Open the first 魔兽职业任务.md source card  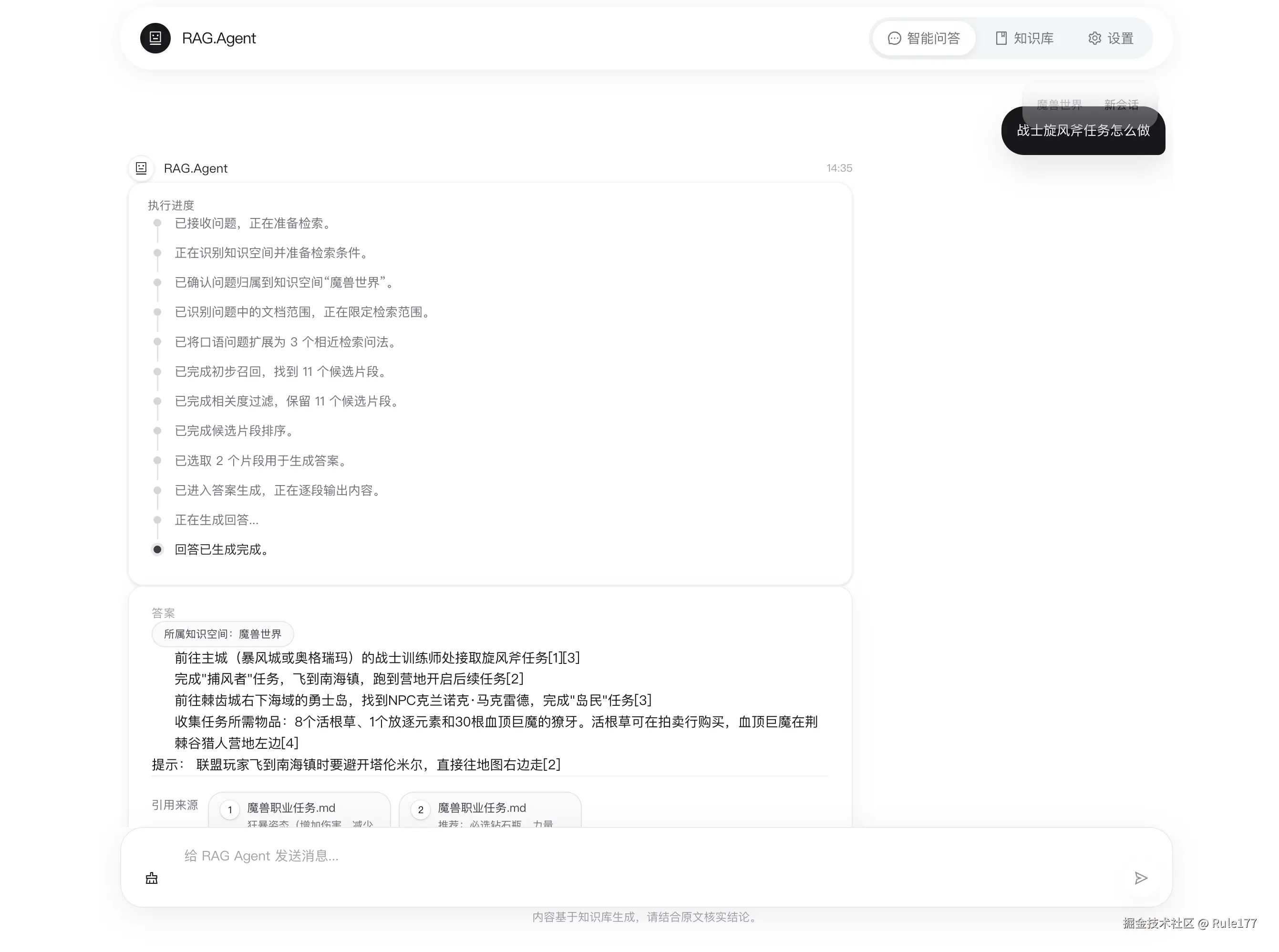click(299, 810)
